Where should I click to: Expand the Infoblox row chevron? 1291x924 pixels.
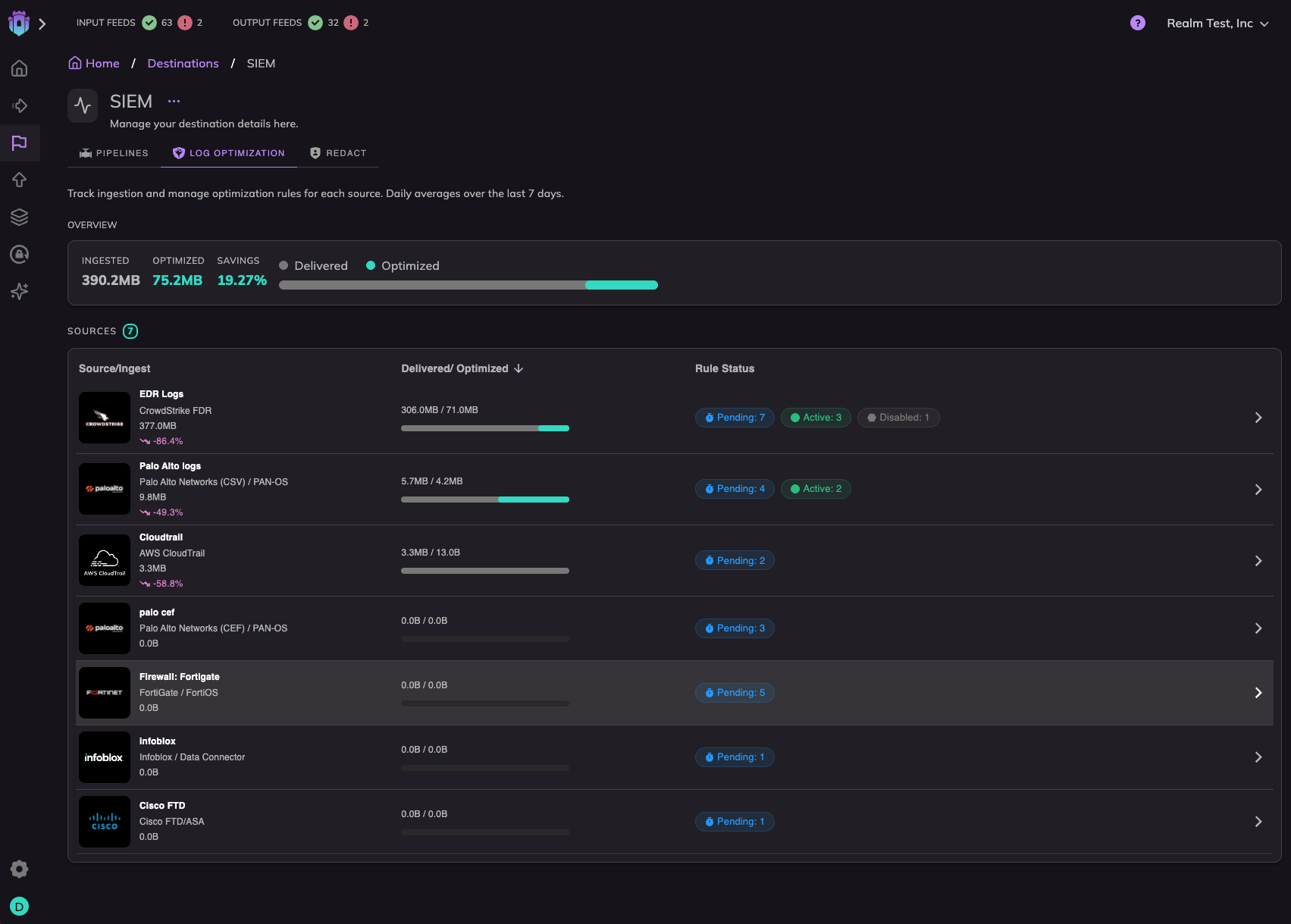tap(1258, 757)
